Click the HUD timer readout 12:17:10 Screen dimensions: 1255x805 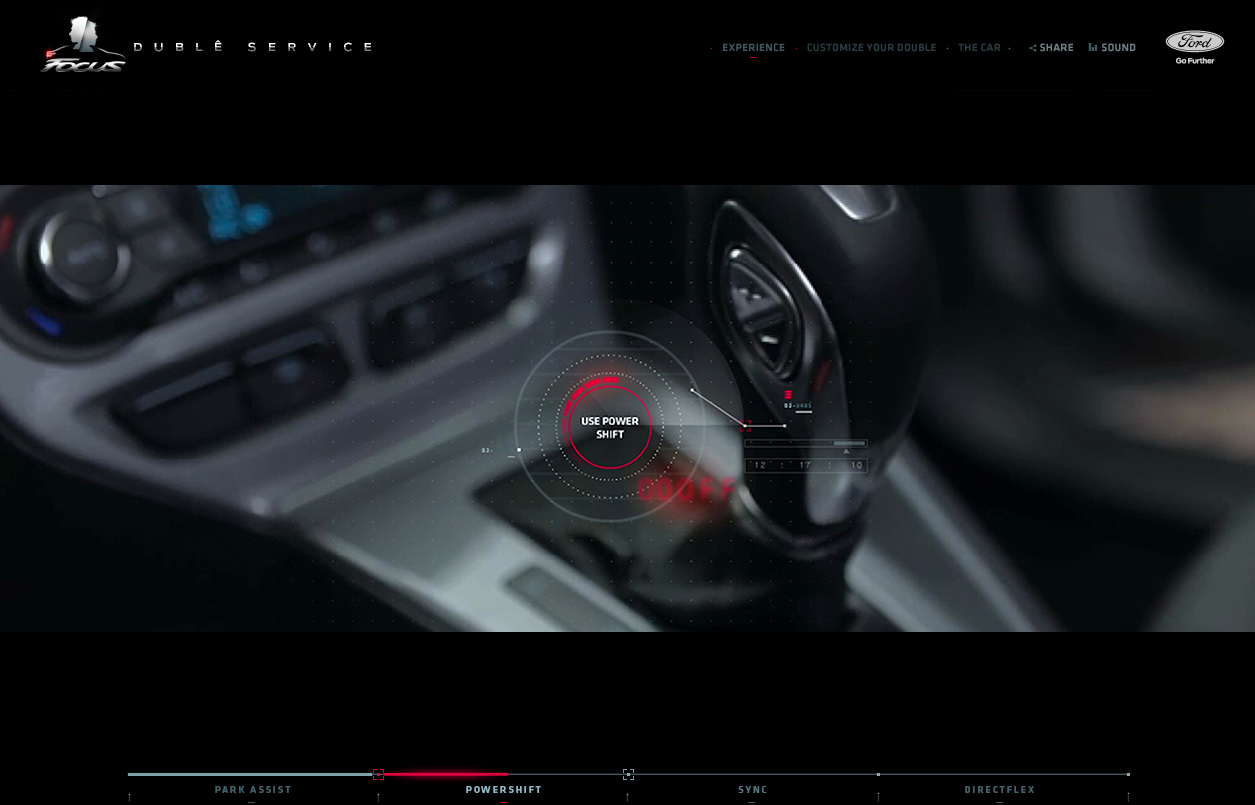[807, 465]
